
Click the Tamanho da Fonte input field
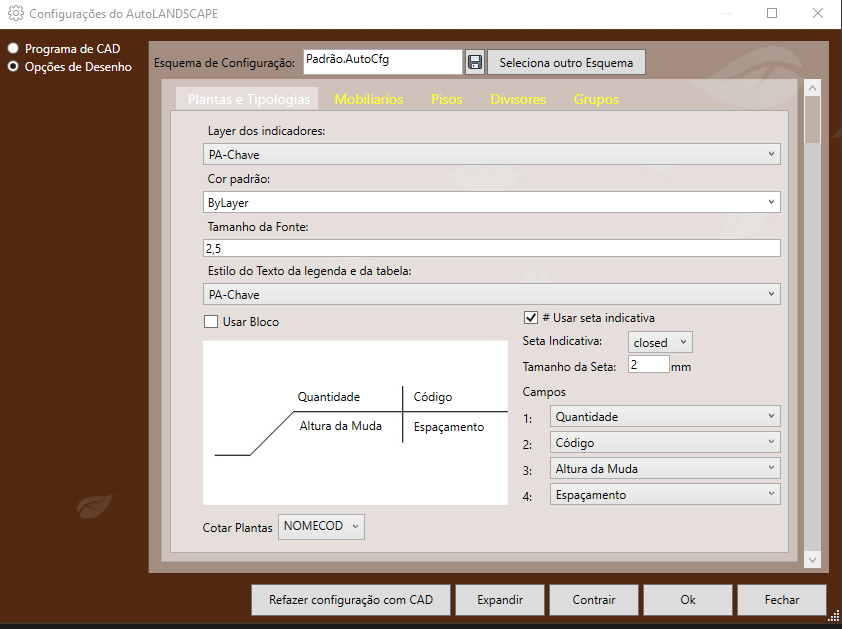coord(491,248)
